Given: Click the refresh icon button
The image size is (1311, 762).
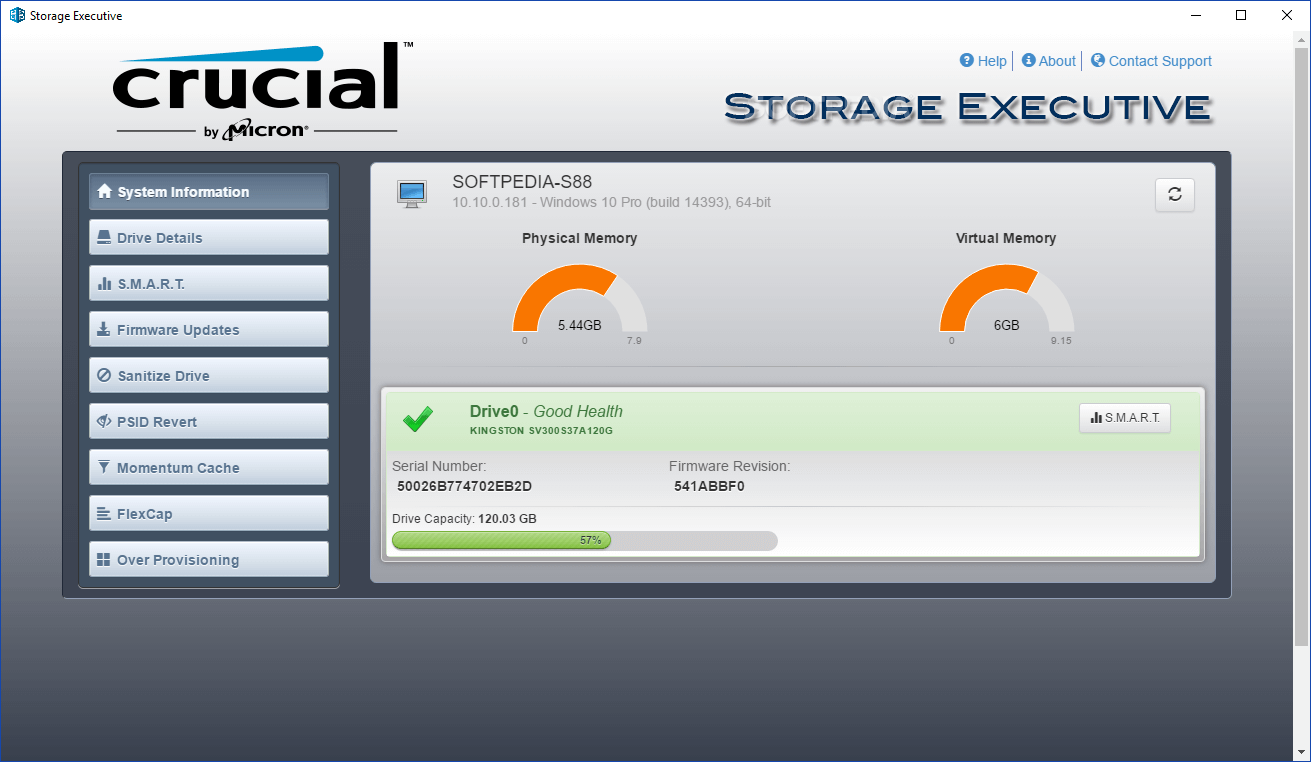Looking at the screenshot, I should (1175, 195).
